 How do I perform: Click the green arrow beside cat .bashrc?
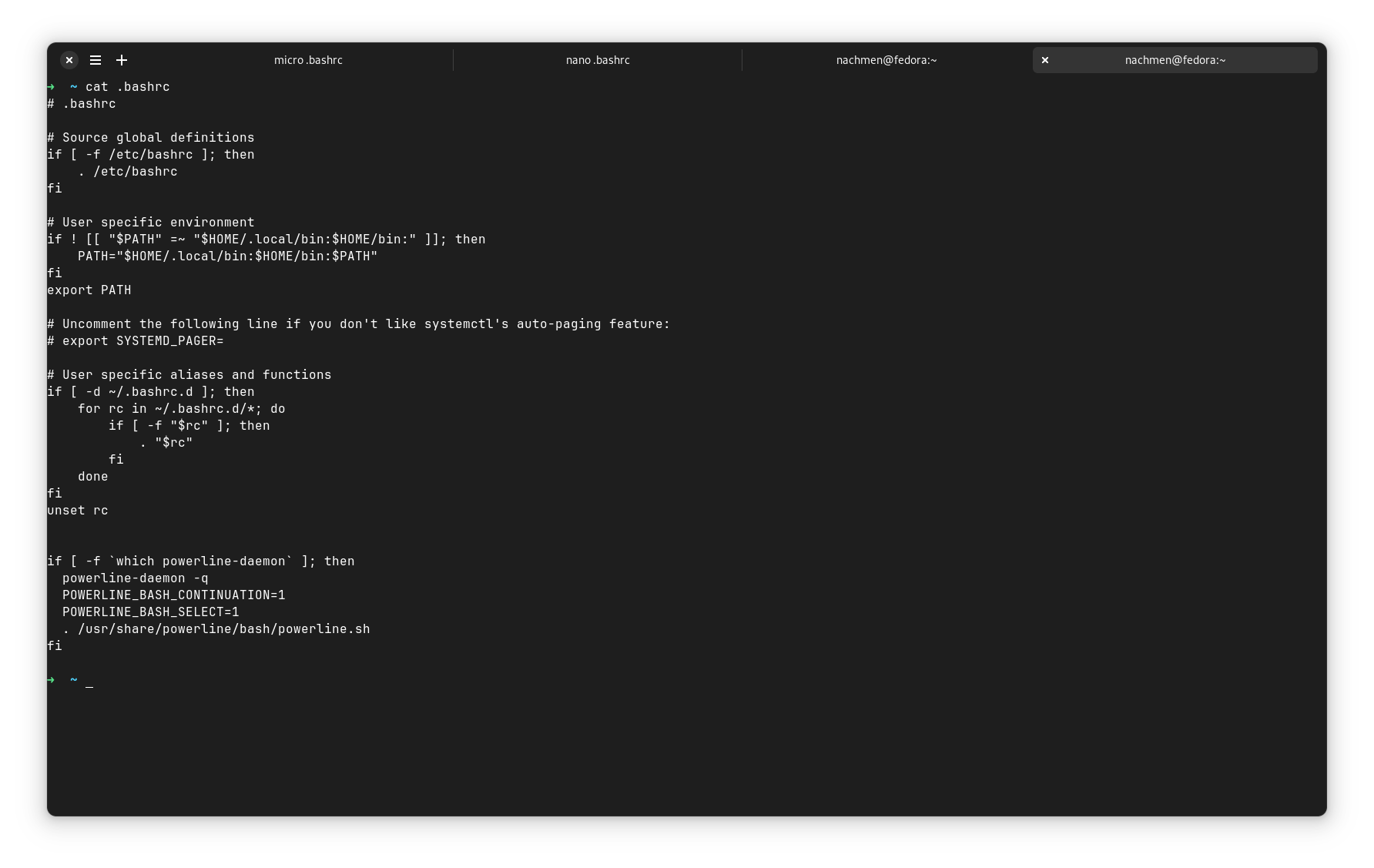point(51,87)
